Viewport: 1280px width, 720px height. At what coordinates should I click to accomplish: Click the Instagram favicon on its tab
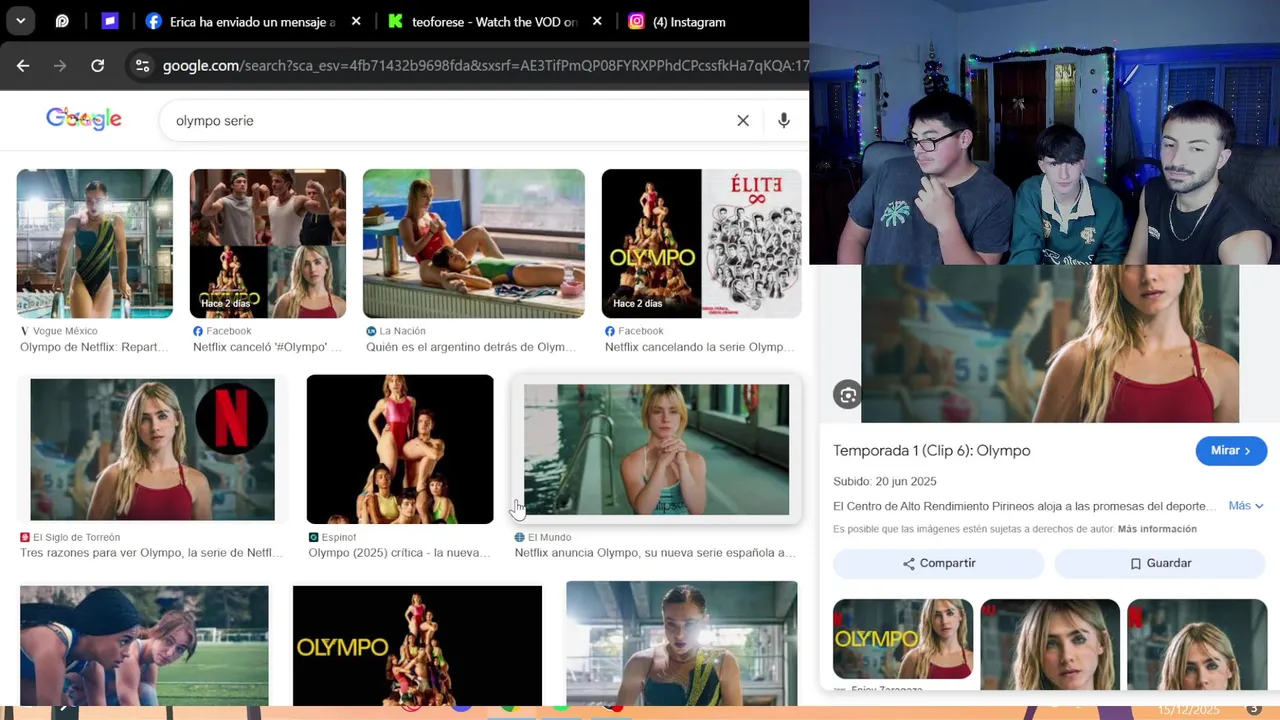pyautogui.click(x=636, y=21)
